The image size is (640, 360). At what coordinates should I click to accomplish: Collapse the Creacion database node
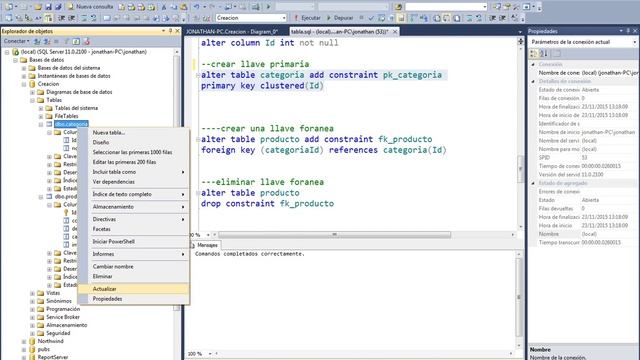click(24, 84)
